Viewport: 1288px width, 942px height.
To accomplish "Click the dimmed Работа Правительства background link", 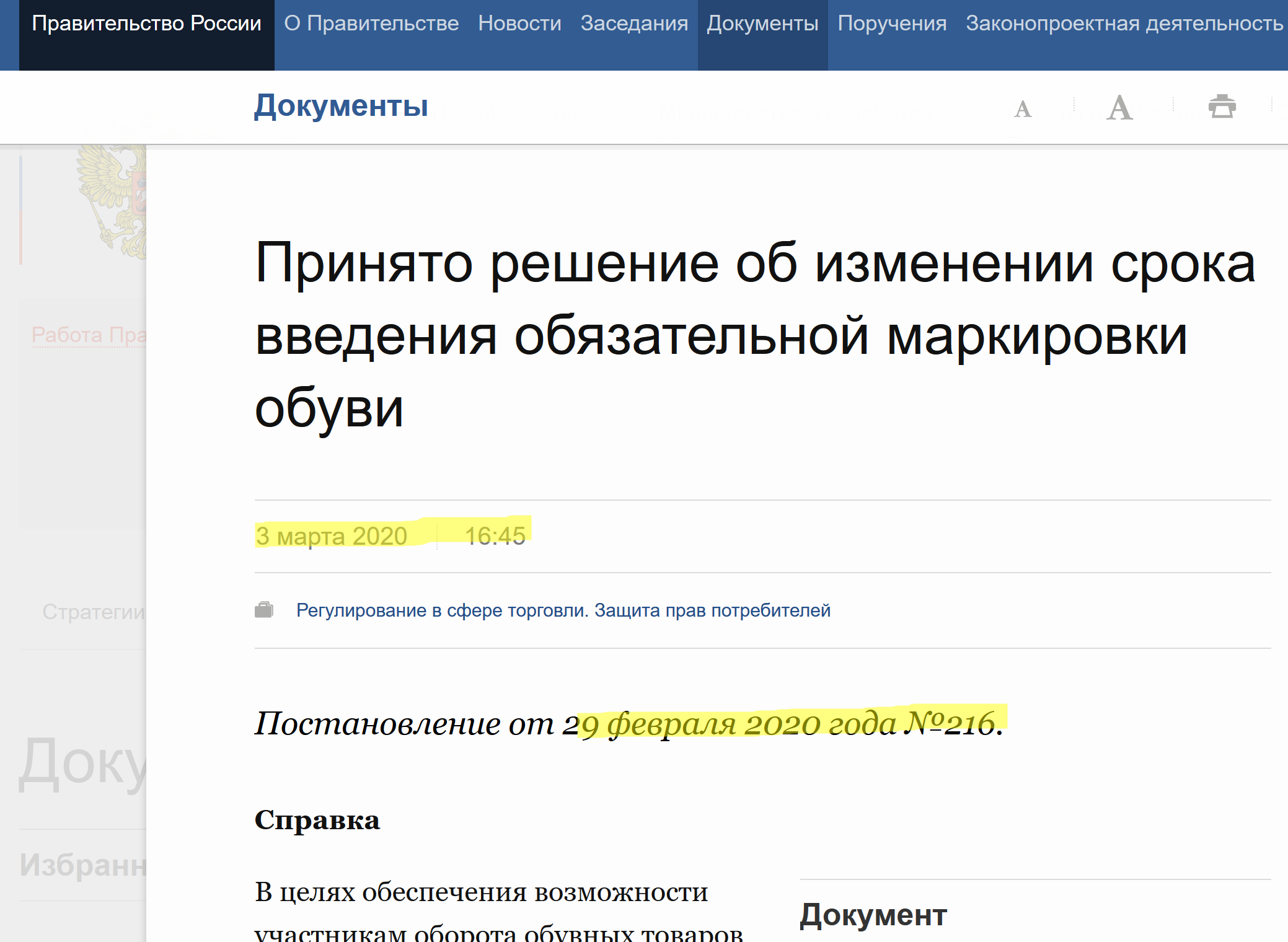I will (x=89, y=335).
